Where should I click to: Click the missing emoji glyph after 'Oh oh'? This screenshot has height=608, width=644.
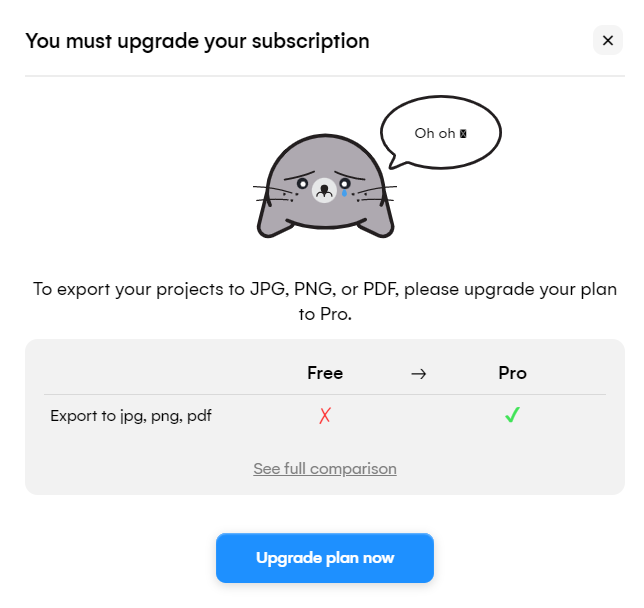tap(463, 134)
